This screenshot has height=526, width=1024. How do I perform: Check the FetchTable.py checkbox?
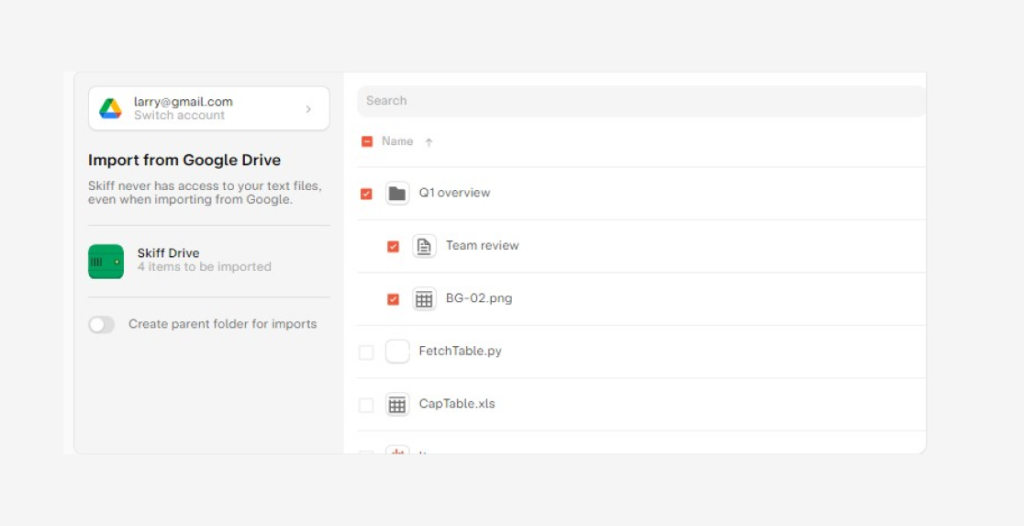click(366, 352)
